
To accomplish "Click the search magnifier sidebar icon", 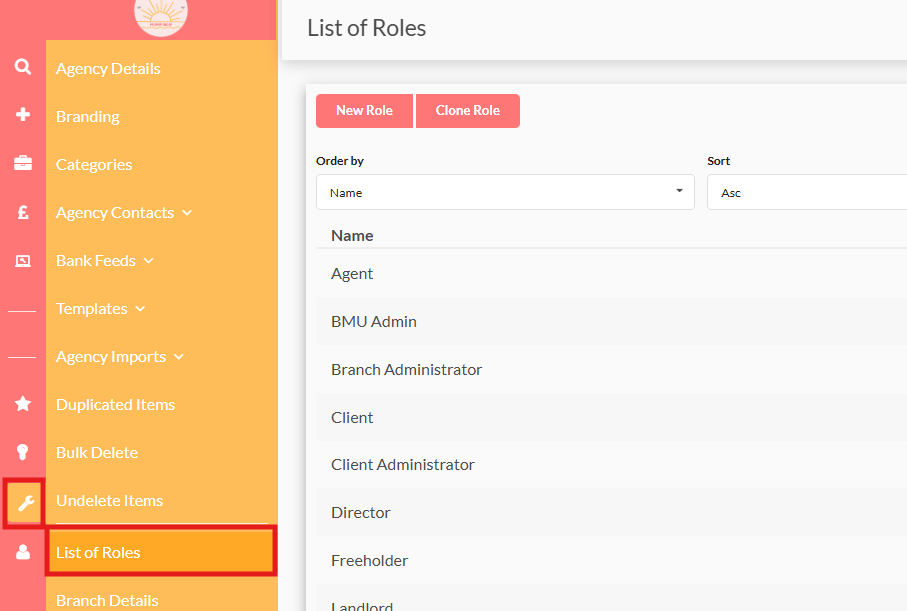I will pyautogui.click(x=23, y=67).
